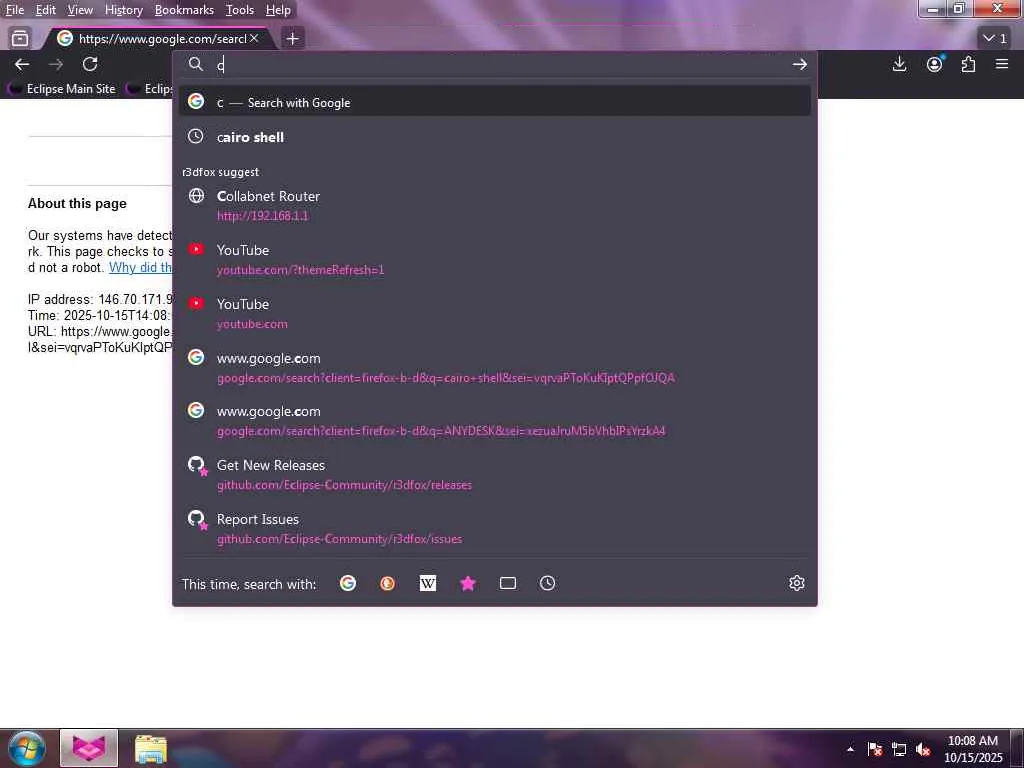Open the plain youtube.com suggestion
Viewport: 1024px width, 768px height.
(494, 313)
